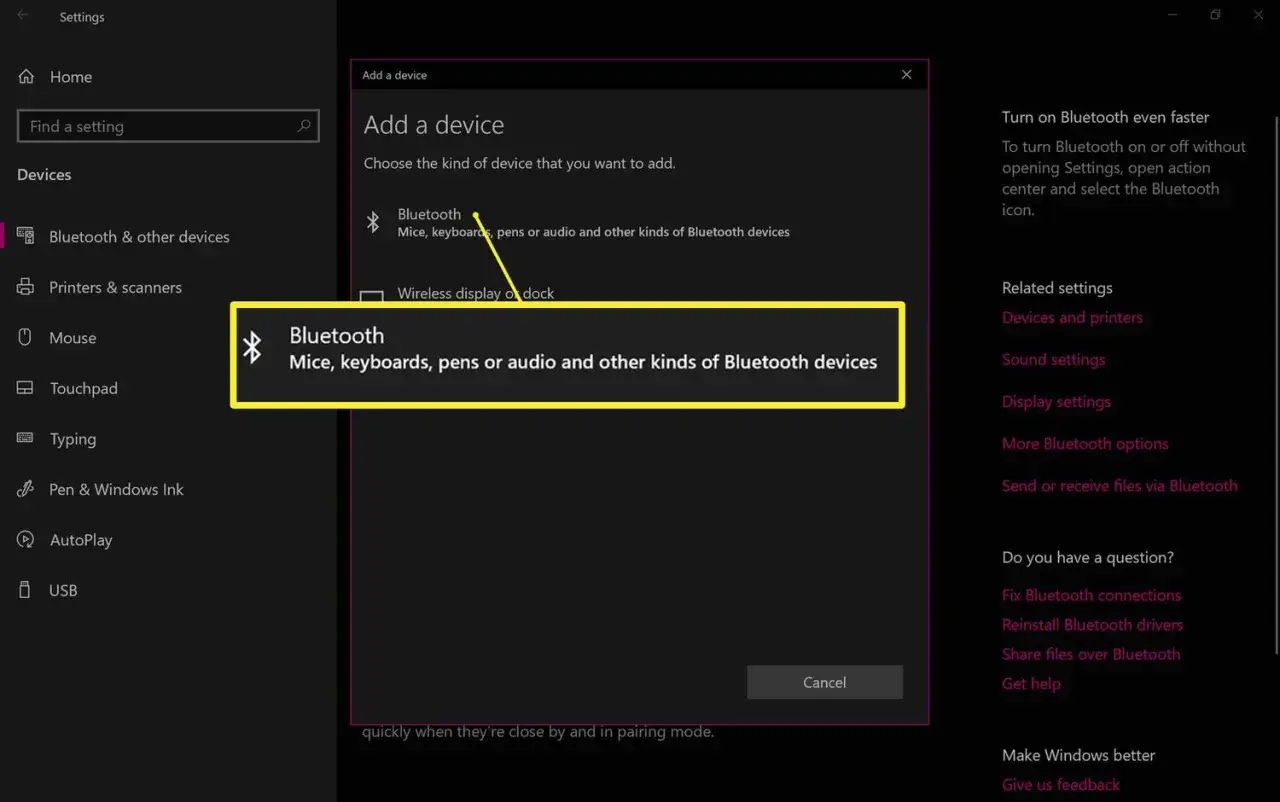
Task: Click 'Related settings' heading
Action: click(x=1057, y=288)
